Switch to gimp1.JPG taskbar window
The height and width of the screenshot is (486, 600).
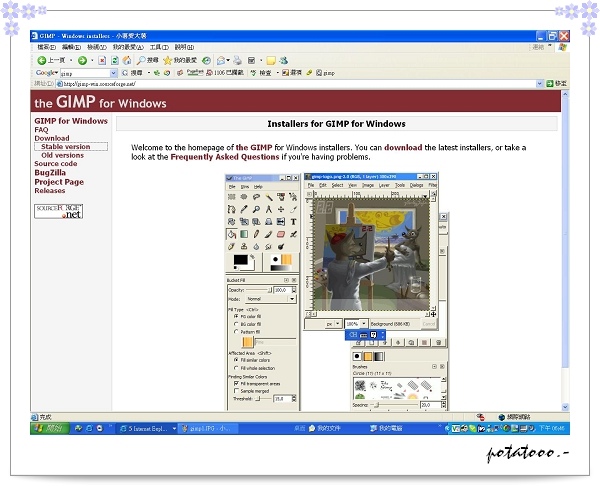coord(209,429)
